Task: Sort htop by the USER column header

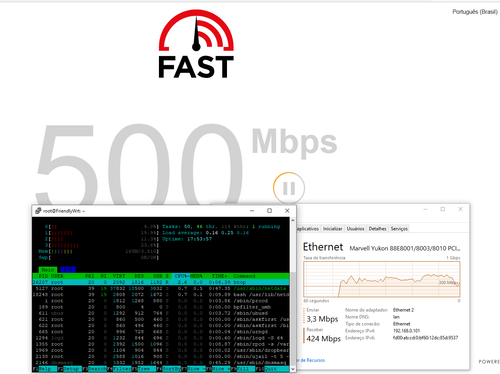Action: click(x=57, y=276)
